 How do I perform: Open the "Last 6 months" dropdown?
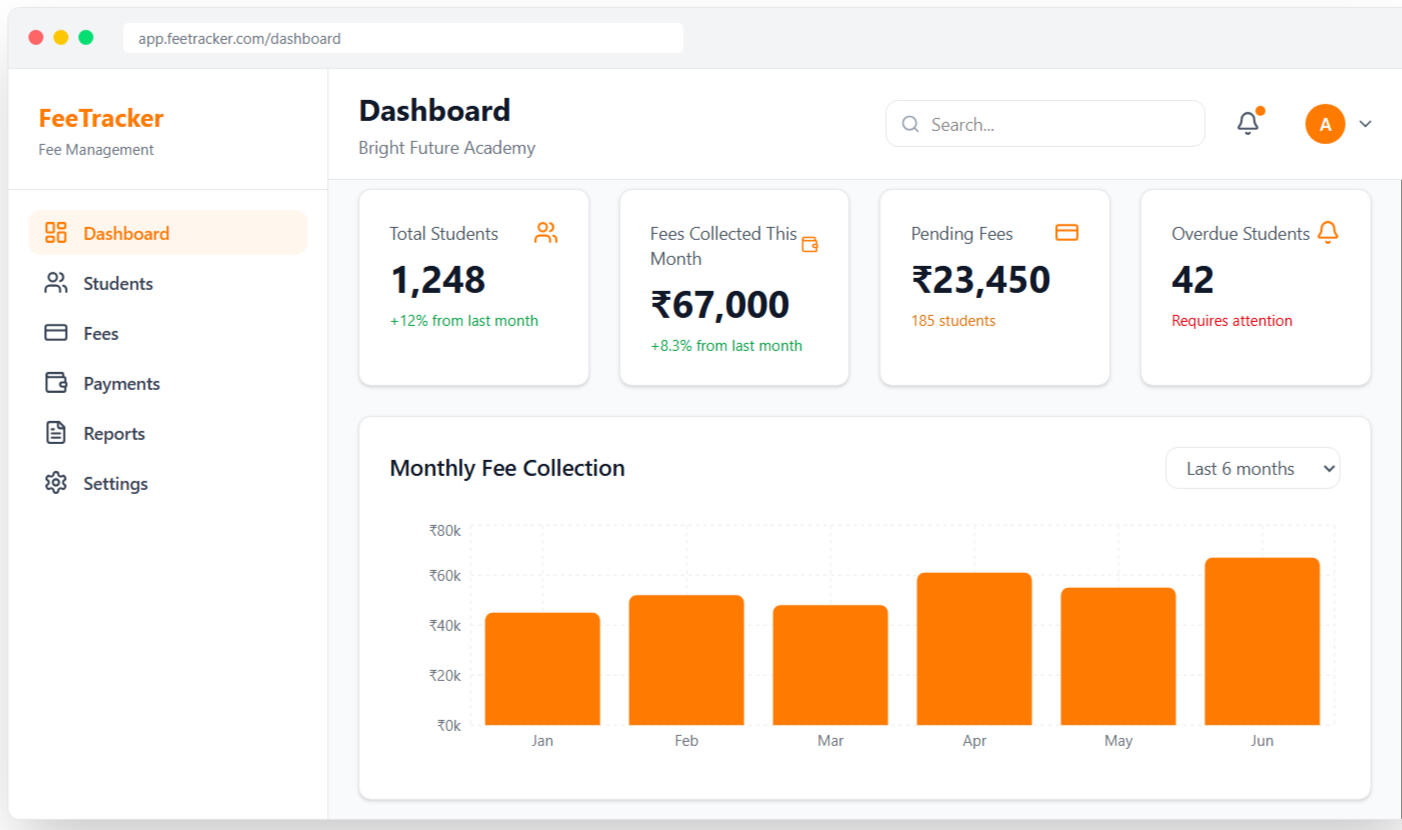(1252, 468)
